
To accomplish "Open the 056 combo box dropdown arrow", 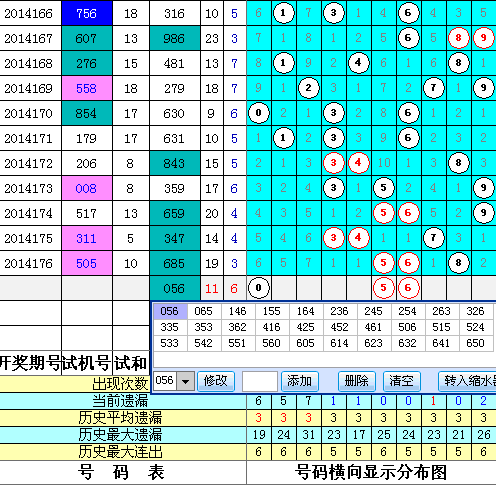I will click(185, 381).
